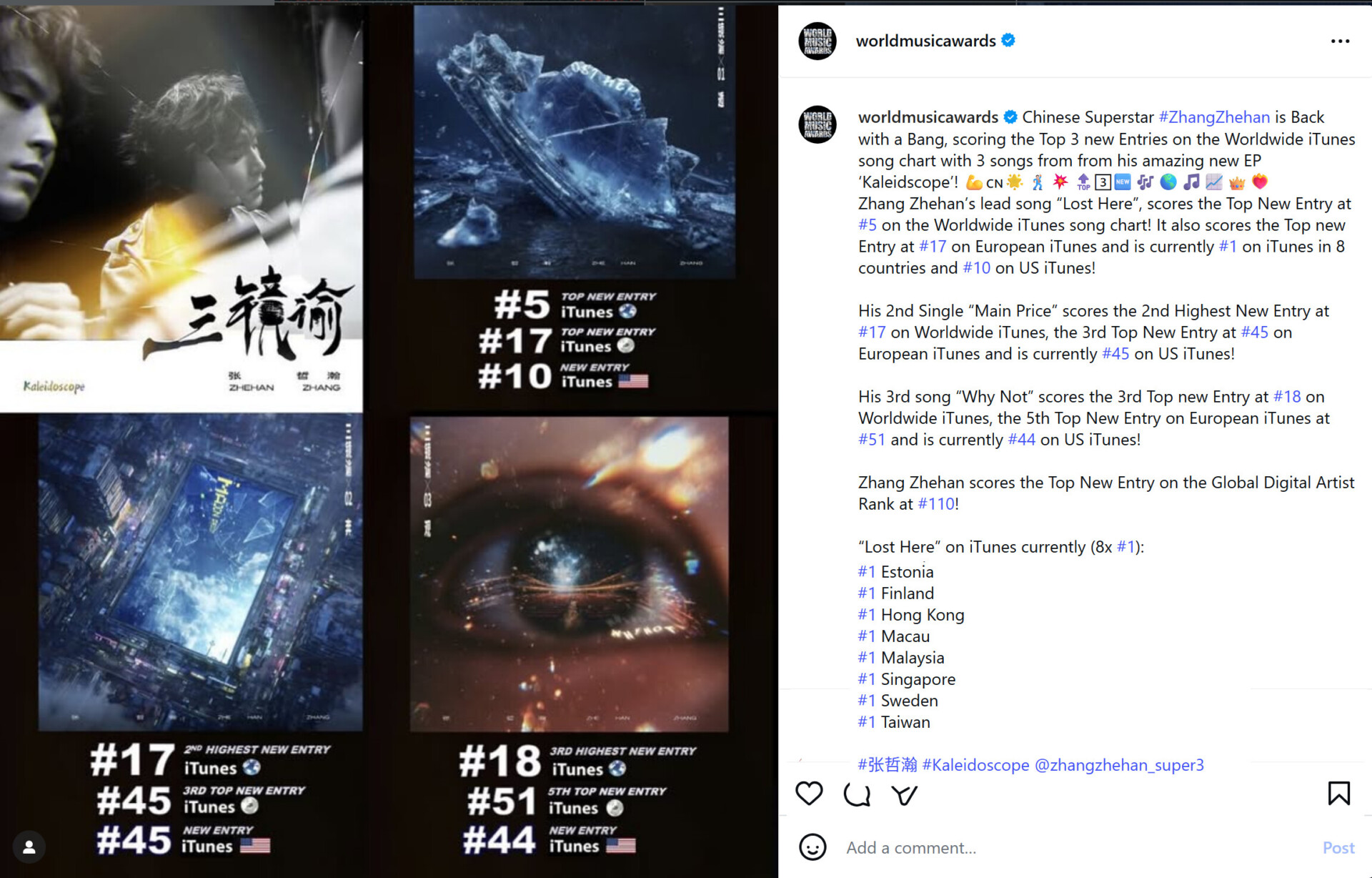
Task: Click the Post comment button
Action: coord(1338,848)
